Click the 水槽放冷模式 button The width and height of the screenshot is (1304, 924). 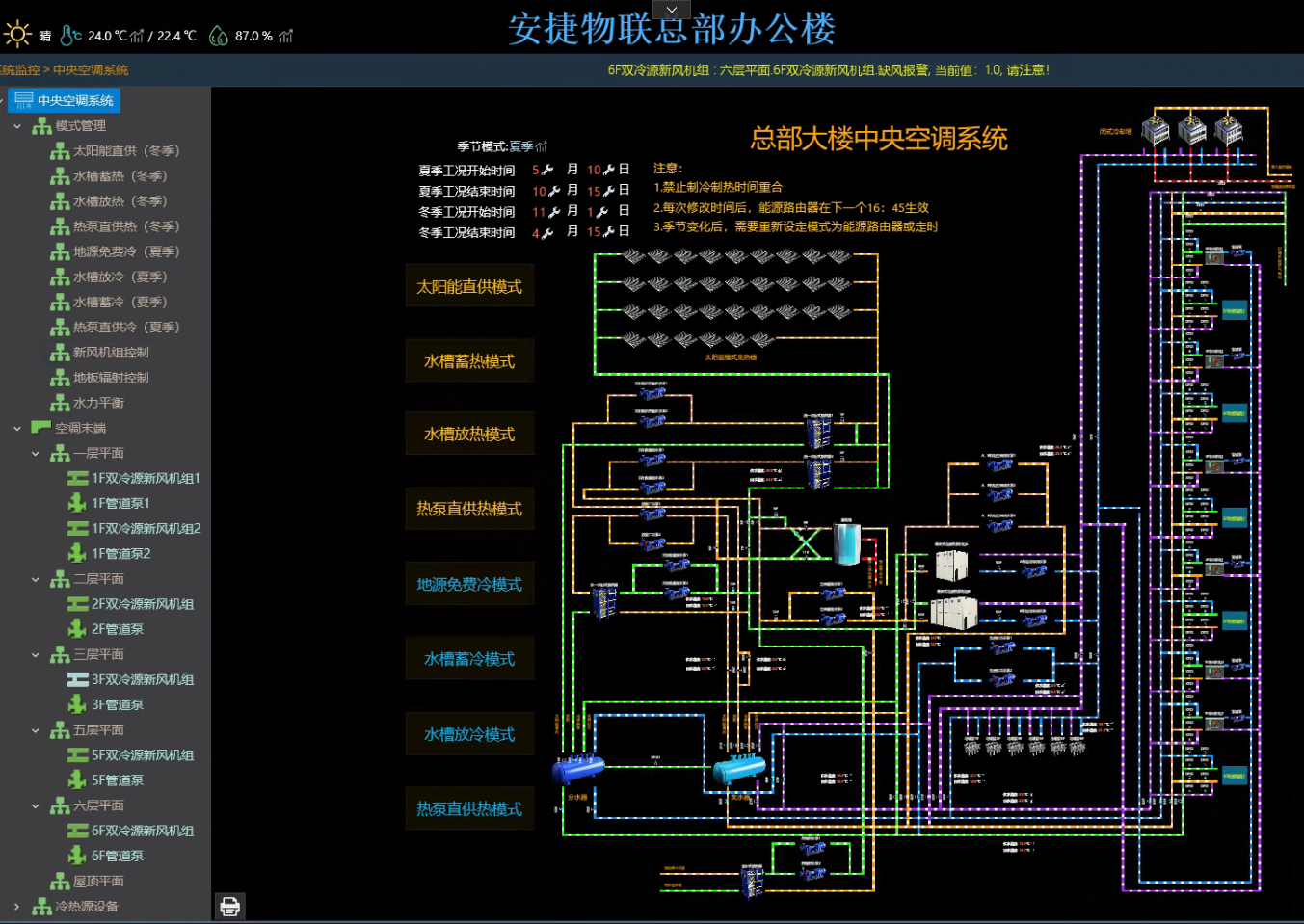pyautogui.click(x=469, y=734)
